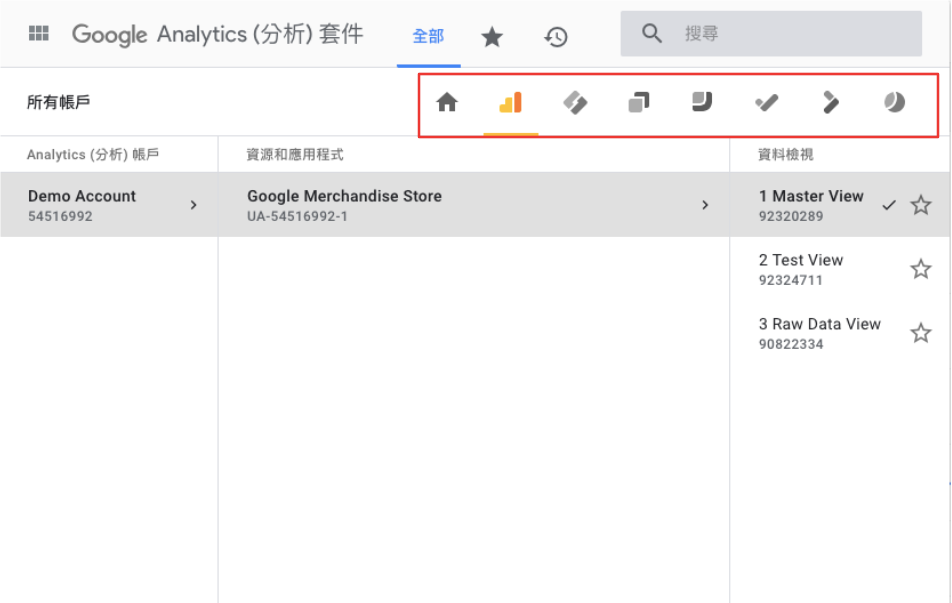Click the account number 54516992
Viewport: 952px width, 603px height.
coord(60,216)
